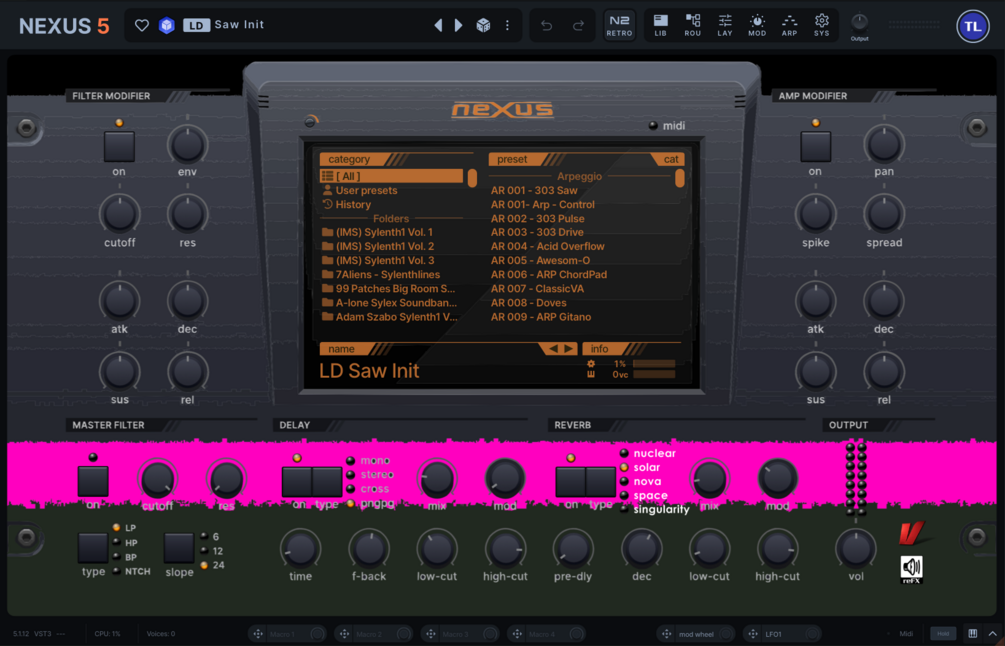Screen dimensions: 1005x646
Task: Click the Macro 4 drag handle icon
Action: tap(517, 634)
